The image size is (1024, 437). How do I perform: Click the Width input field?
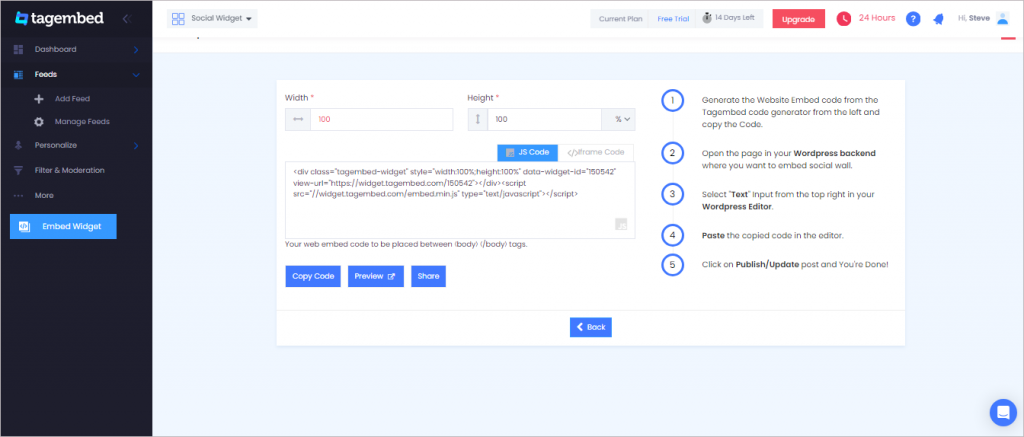click(x=381, y=120)
